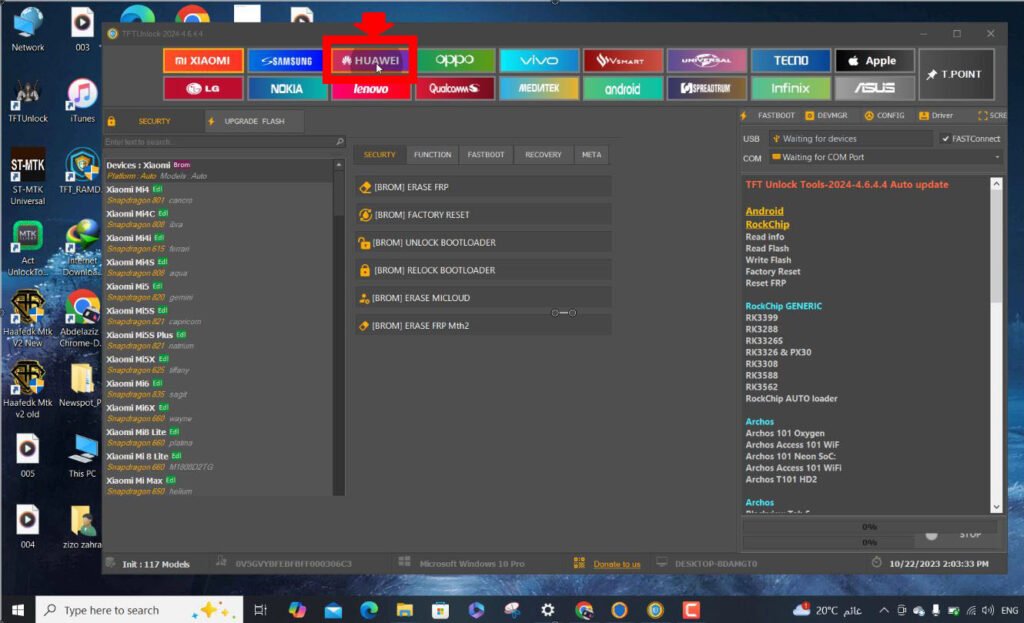Select the Xiaomi brand button
The width and height of the screenshot is (1024, 623).
(203, 61)
